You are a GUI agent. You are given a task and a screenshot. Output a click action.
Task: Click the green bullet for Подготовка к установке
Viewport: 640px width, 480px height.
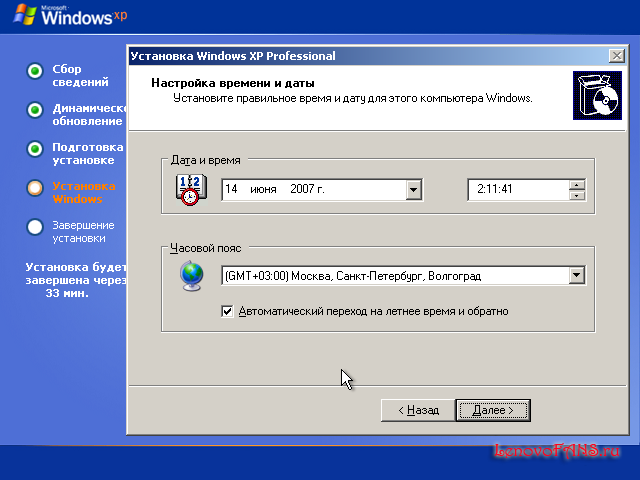[x=35, y=148]
